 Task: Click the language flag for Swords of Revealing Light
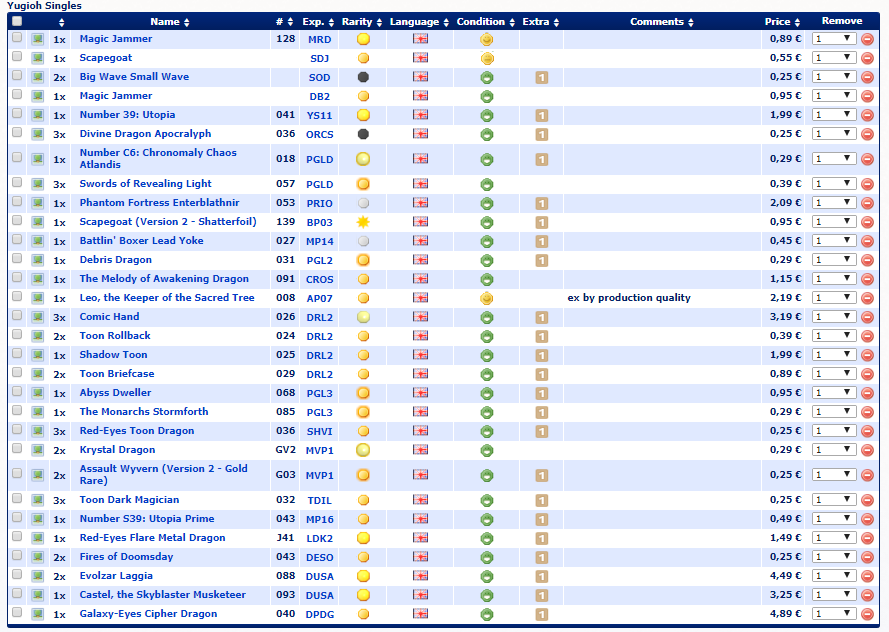[421, 184]
